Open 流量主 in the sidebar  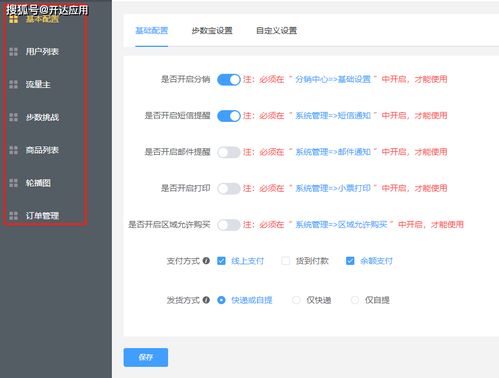38,84
